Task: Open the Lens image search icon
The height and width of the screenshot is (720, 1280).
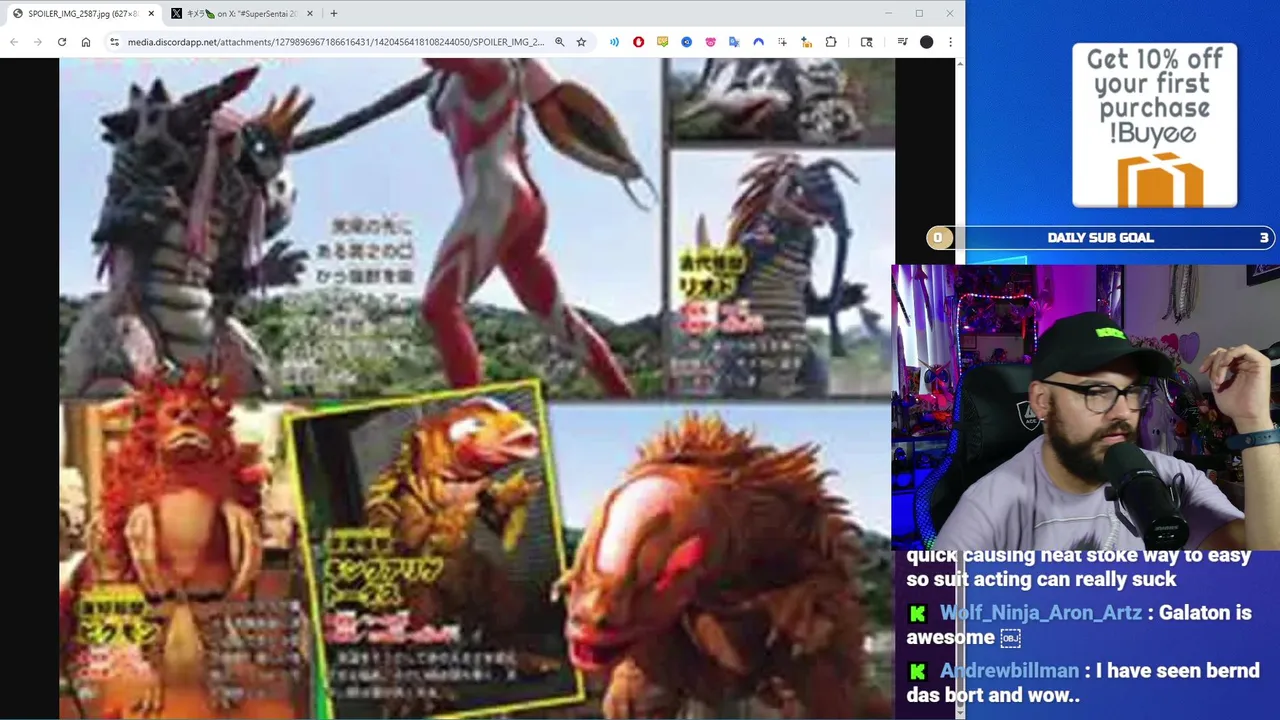Action: point(866,42)
